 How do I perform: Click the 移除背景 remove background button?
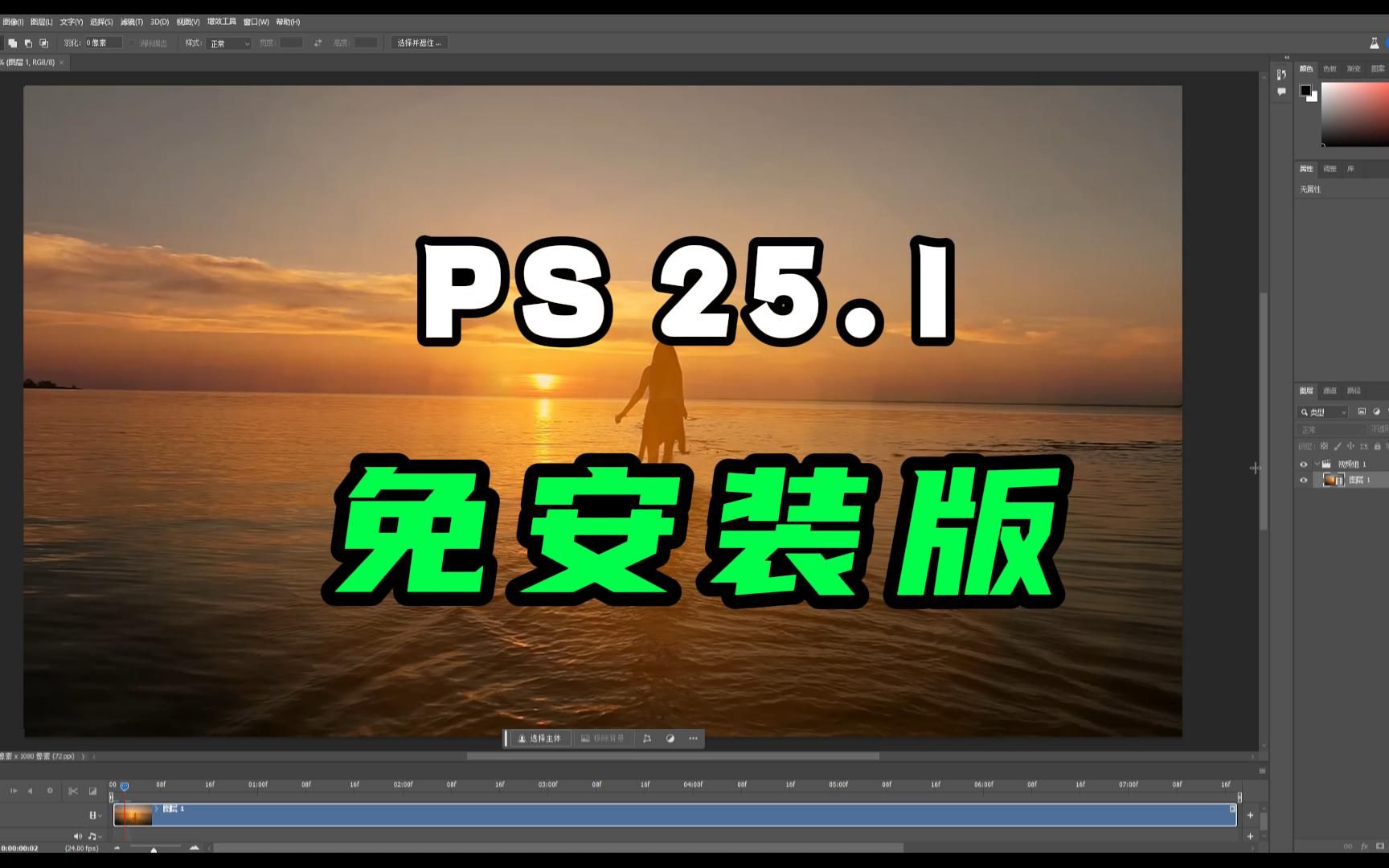(x=603, y=739)
